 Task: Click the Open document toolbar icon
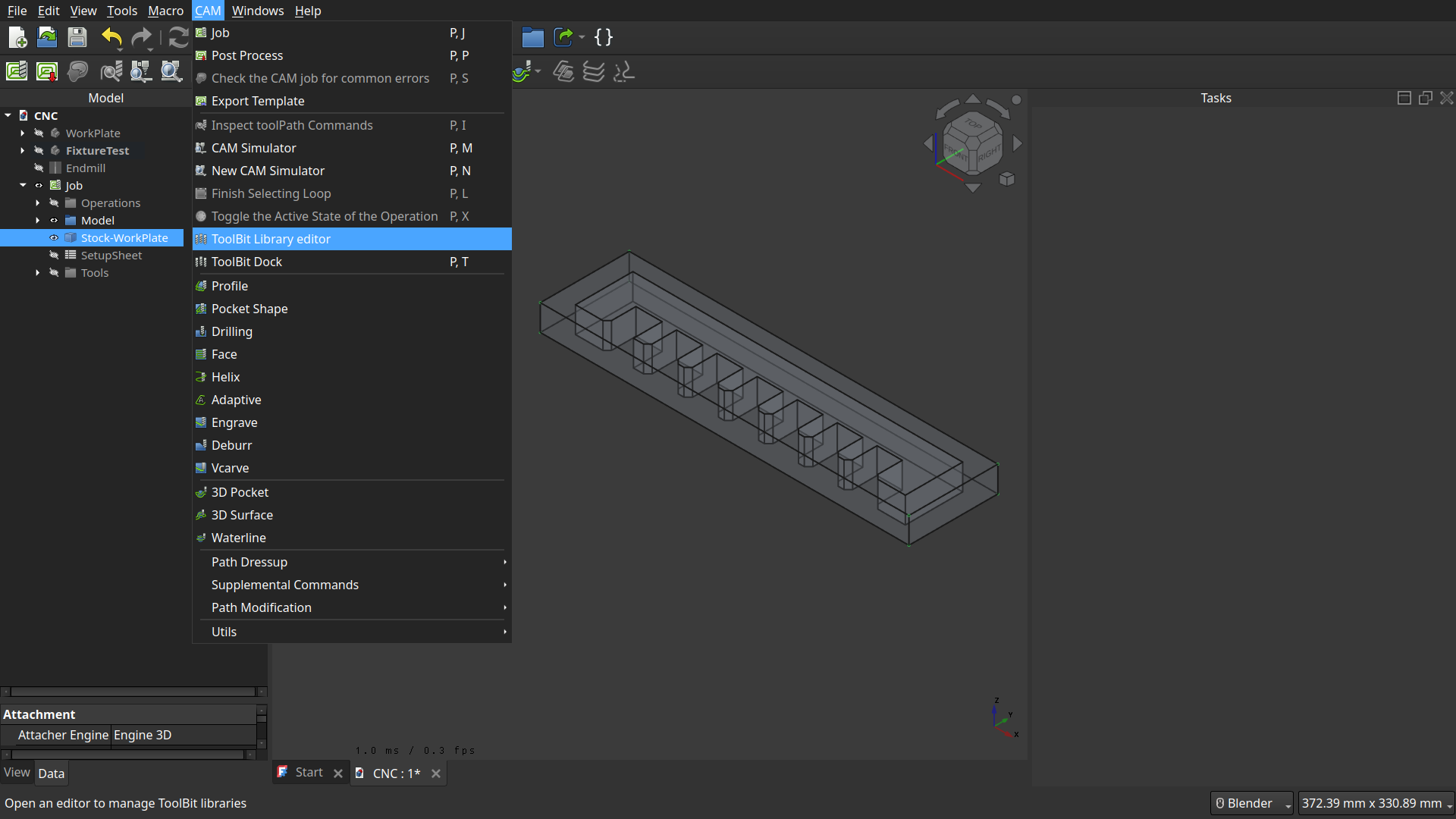47,37
